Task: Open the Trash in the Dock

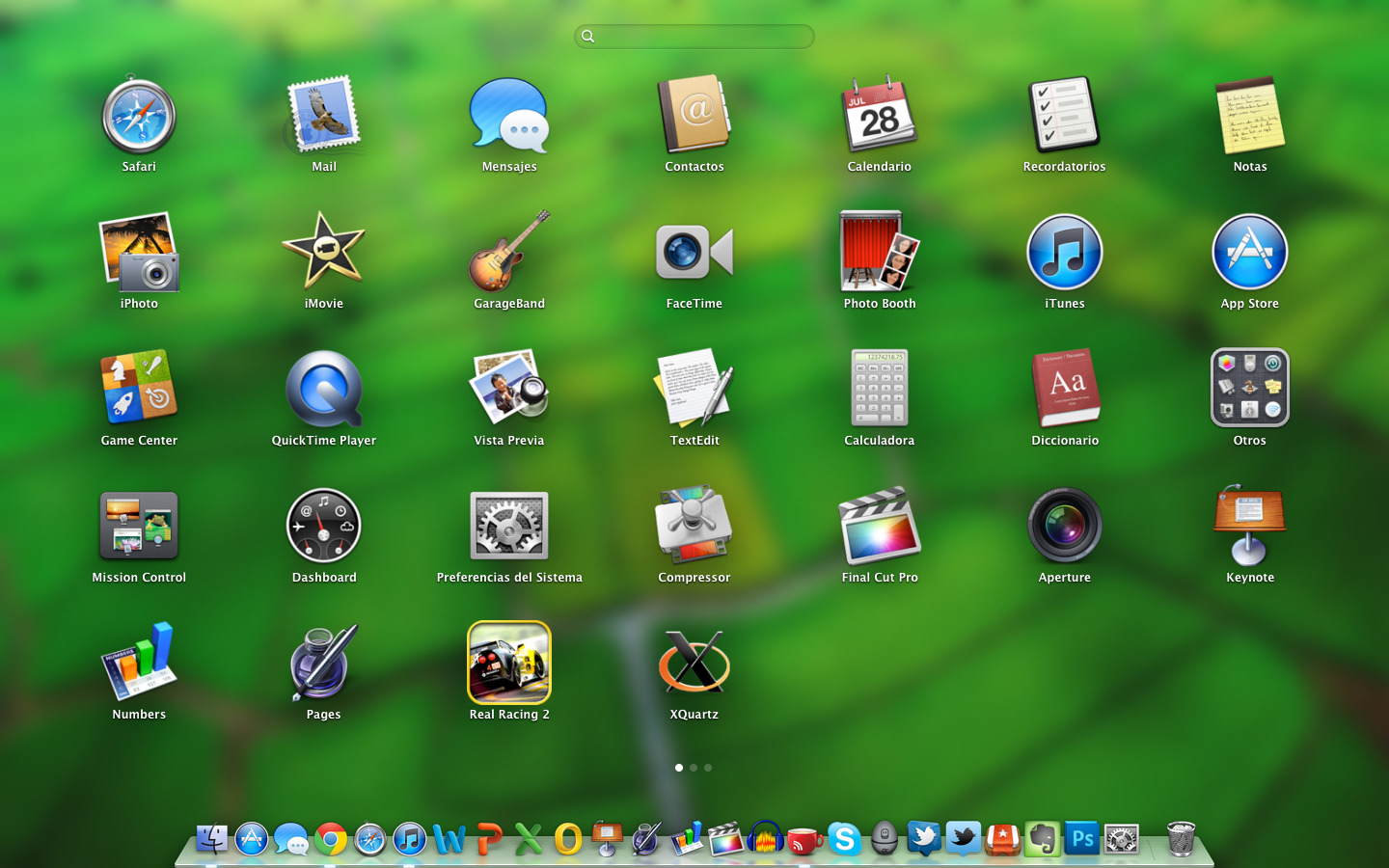Action: (1181, 839)
